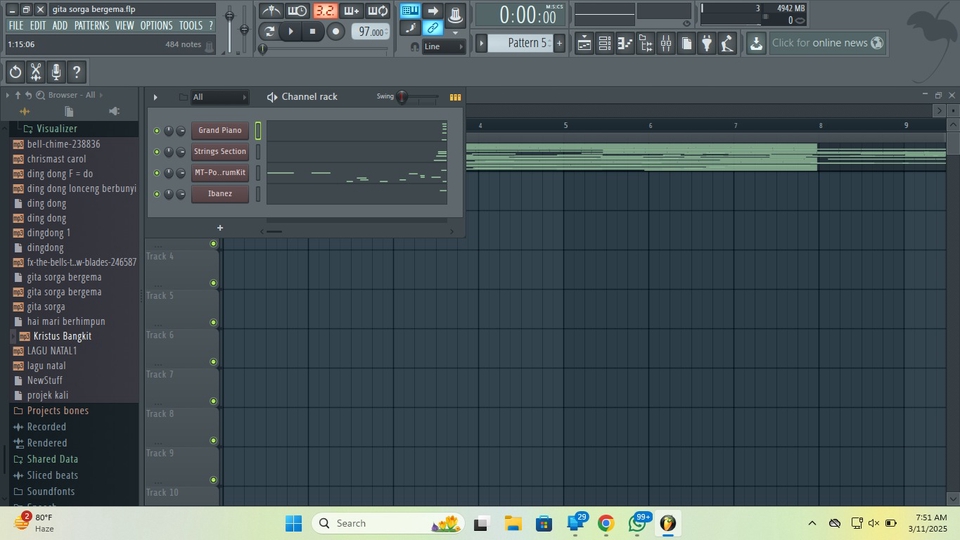Enable step edit arrow icon
The width and height of the screenshot is (960, 540).
(432, 10)
